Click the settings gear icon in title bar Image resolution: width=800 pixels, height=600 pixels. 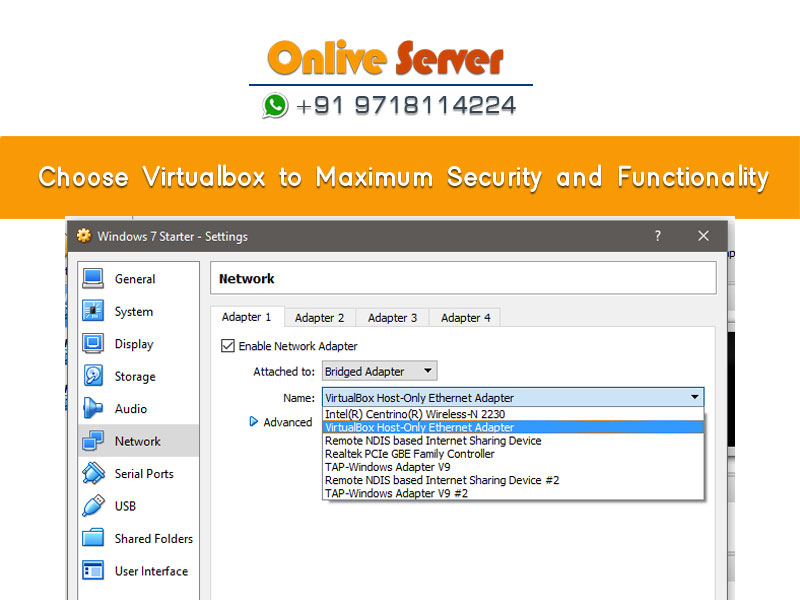84,236
